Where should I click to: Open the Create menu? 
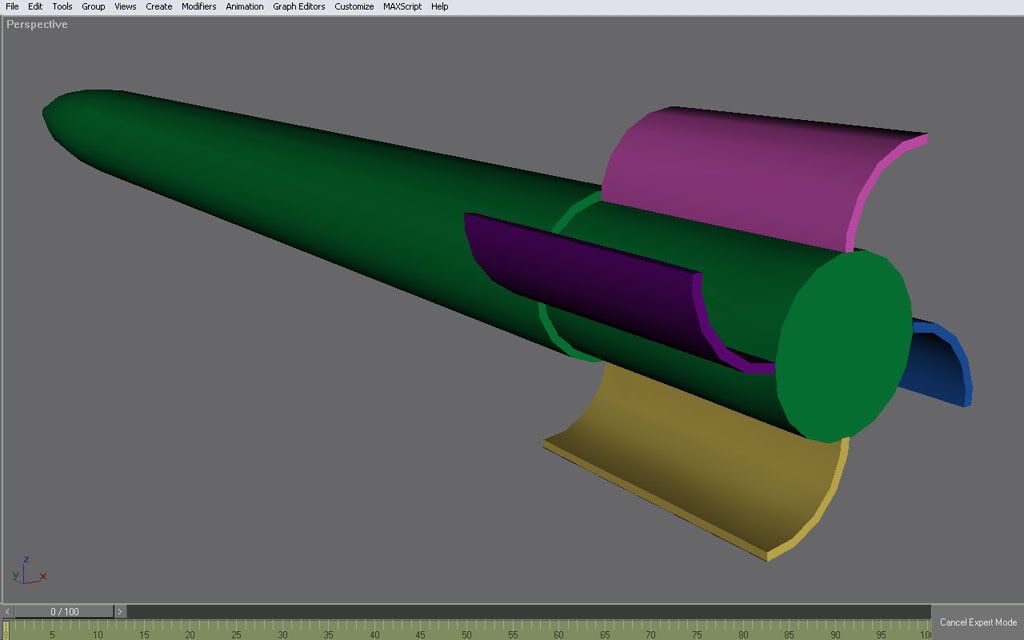coord(159,7)
